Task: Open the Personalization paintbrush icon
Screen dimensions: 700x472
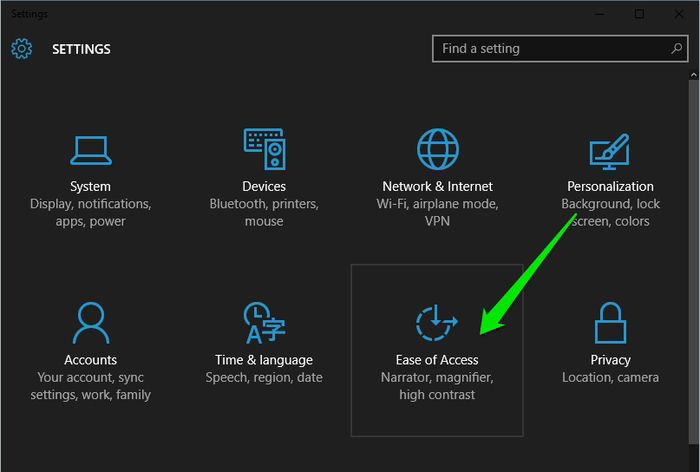Action: [610, 151]
